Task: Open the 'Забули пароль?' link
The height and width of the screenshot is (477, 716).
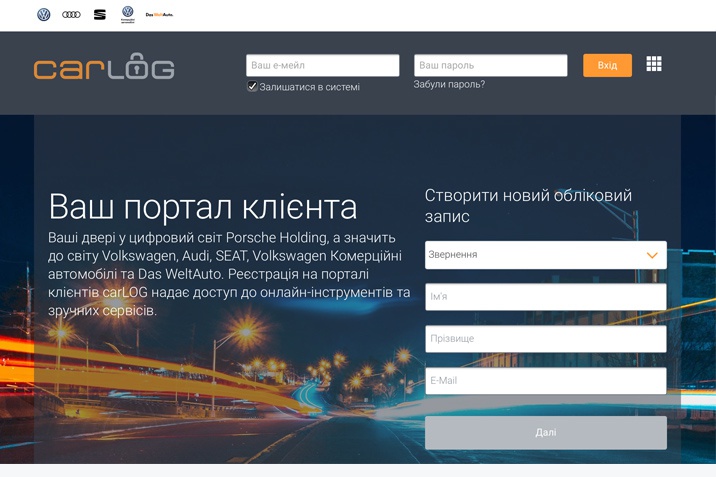Action: 449,84
